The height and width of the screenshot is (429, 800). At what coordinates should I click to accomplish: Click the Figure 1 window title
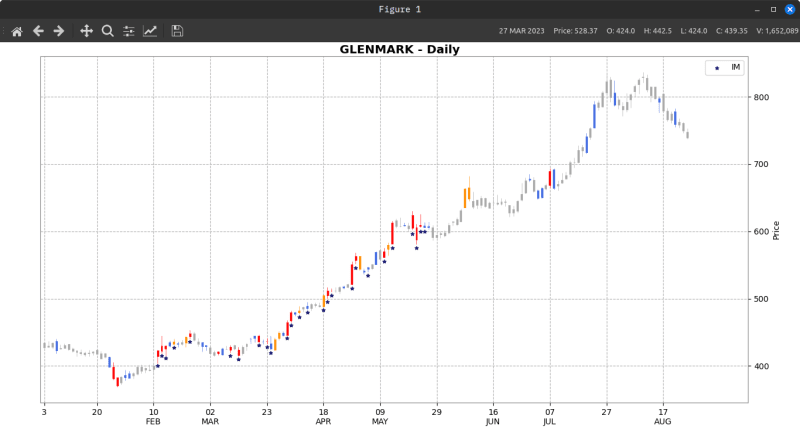tap(399, 9)
